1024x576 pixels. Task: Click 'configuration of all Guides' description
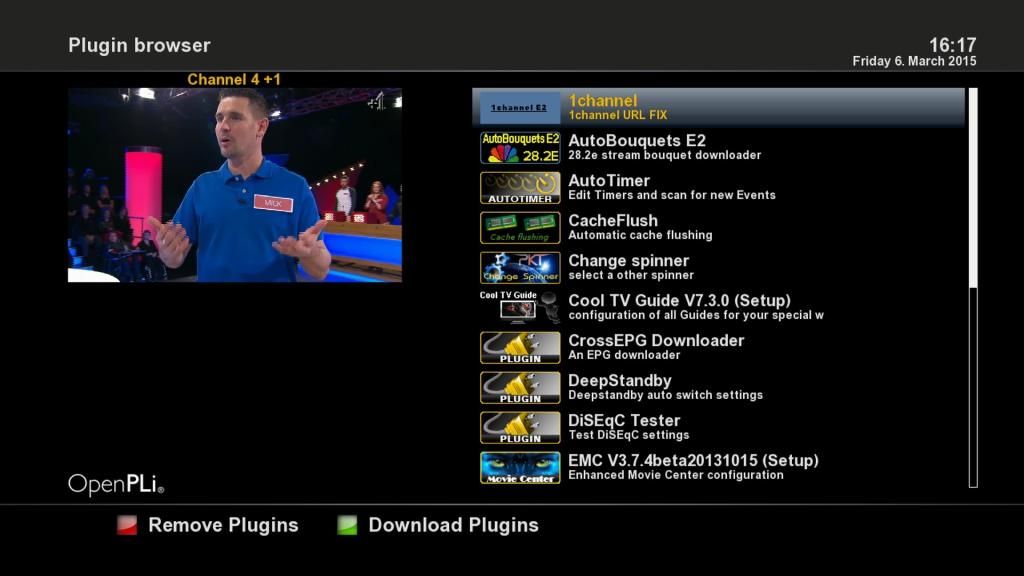696,315
